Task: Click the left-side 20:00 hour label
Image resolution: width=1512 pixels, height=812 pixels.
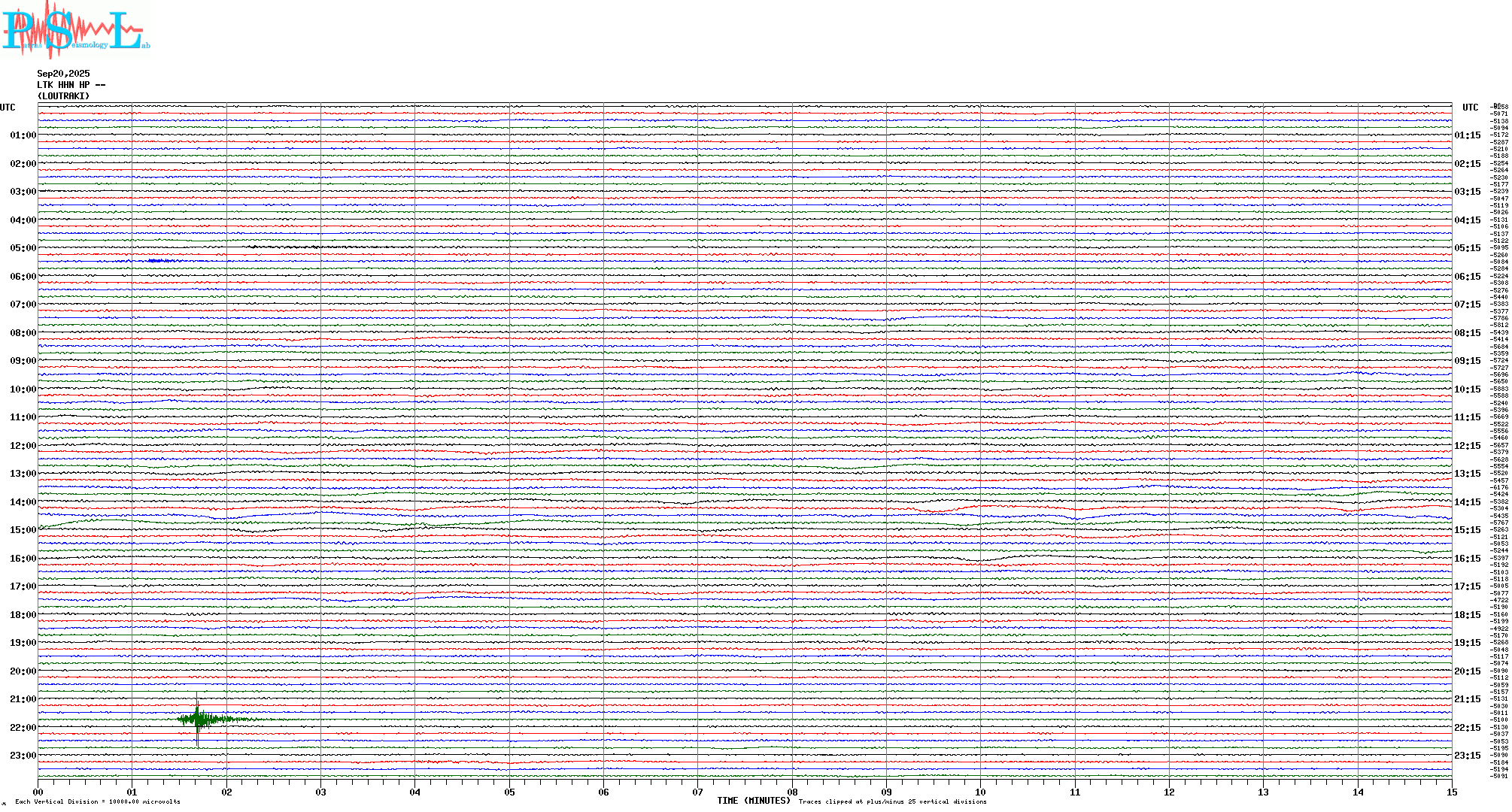Action: [23, 671]
